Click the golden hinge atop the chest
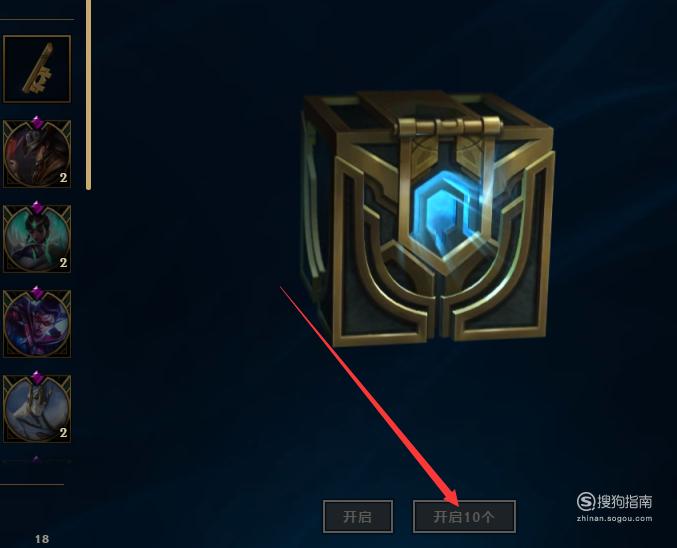The height and width of the screenshot is (548, 677). coord(449,127)
